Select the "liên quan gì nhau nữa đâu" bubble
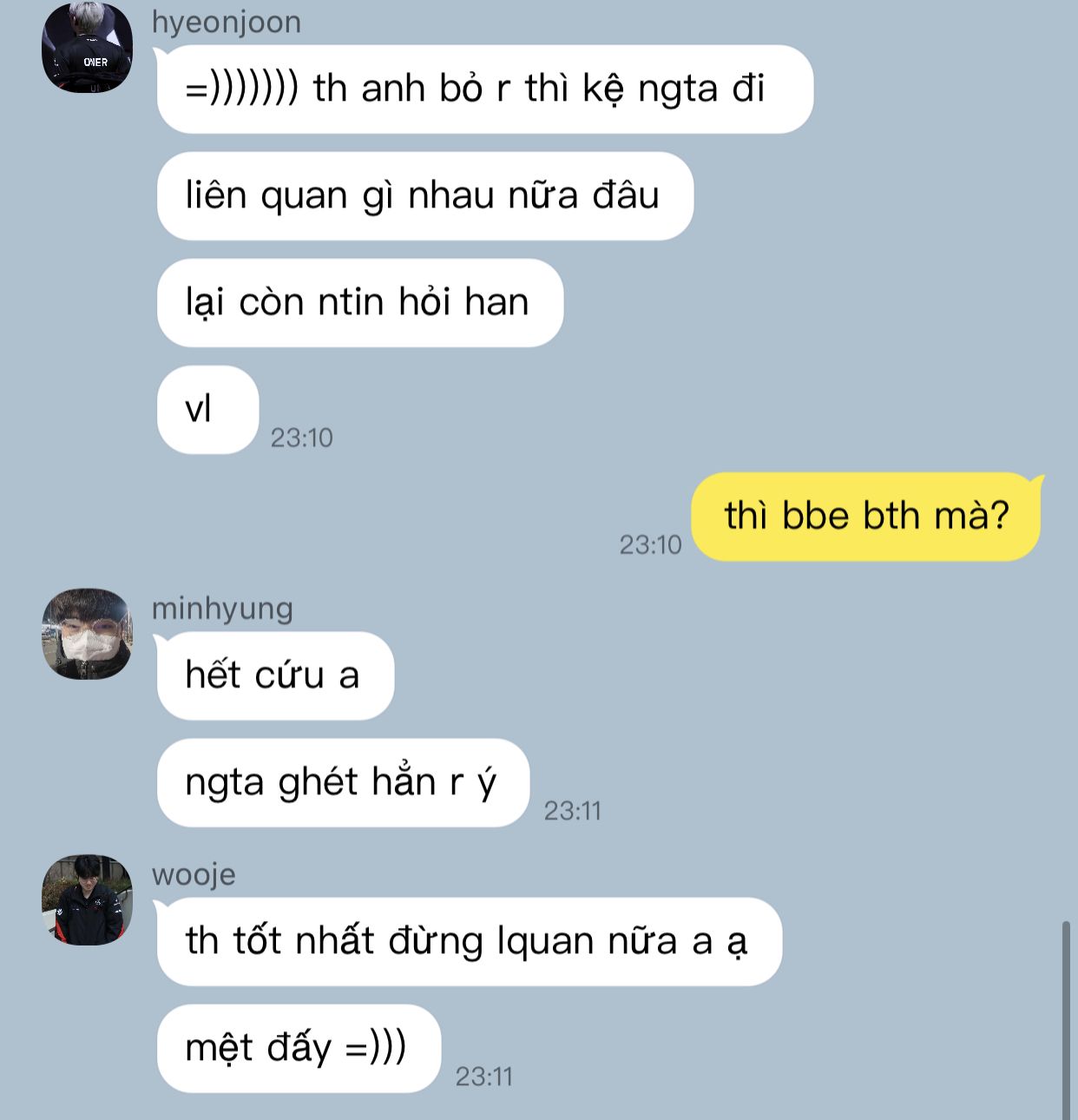The height and width of the screenshot is (1120, 1078). [x=425, y=196]
